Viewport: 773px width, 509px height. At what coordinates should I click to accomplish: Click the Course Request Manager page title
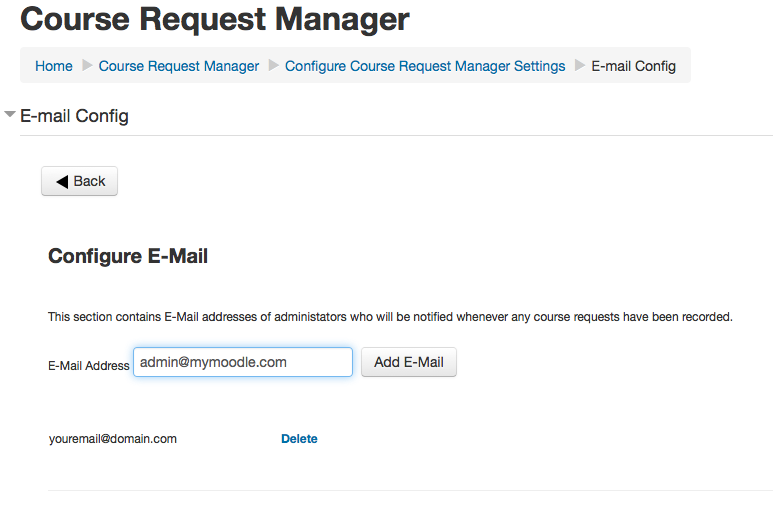tap(215, 19)
